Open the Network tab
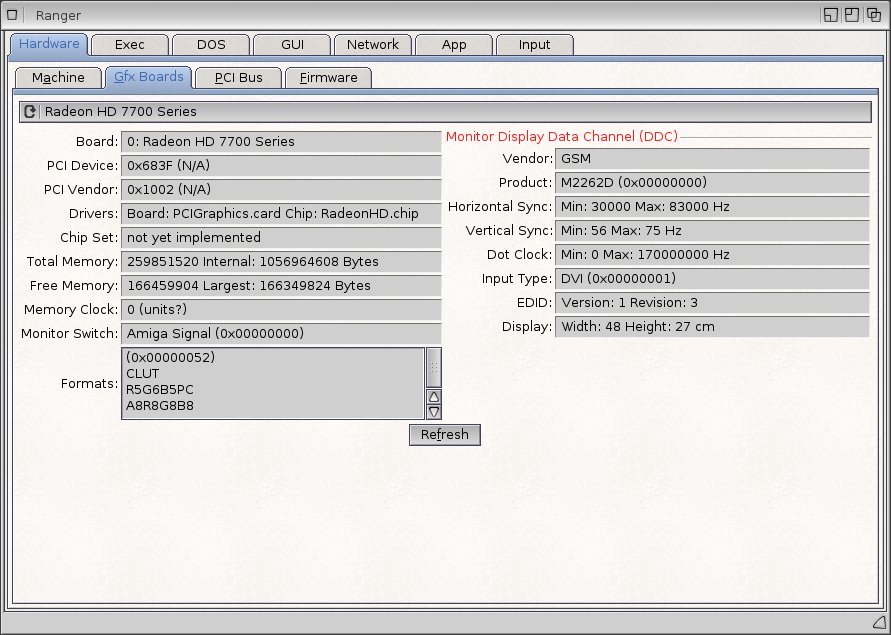 coord(372,45)
